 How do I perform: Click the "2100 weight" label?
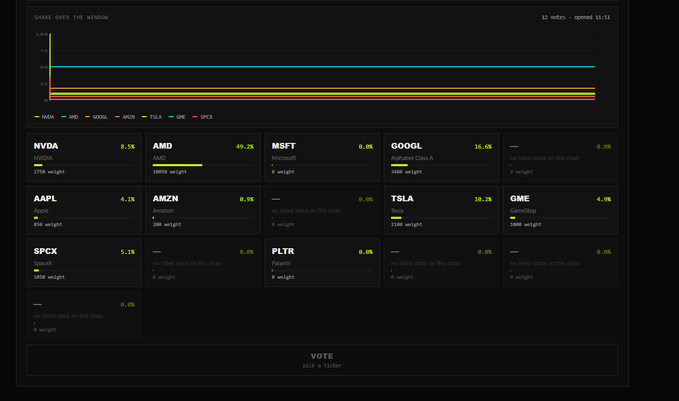pos(407,224)
